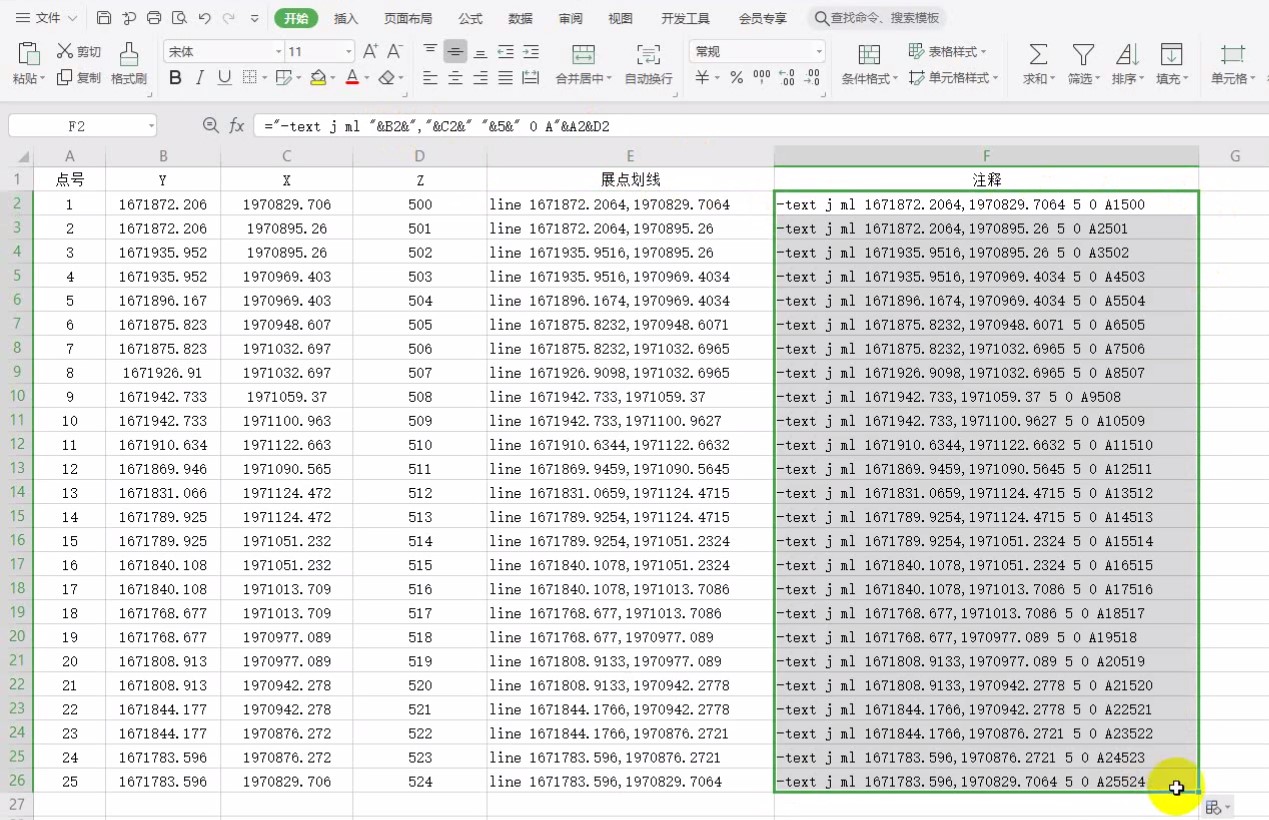Switch to the Page Layout (页面布局) tab
The width and height of the screenshot is (1269, 820).
point(408,18)
